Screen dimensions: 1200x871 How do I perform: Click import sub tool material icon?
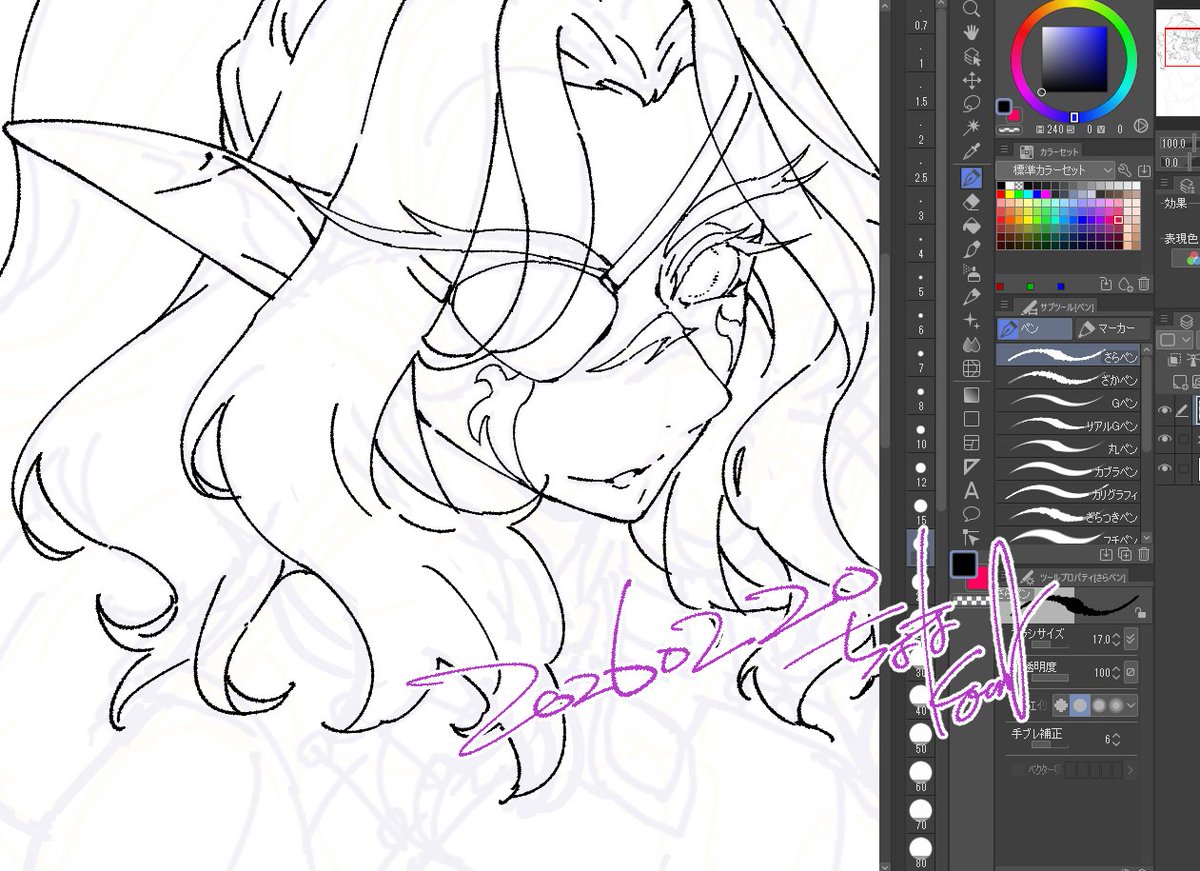click(1106, 553)
